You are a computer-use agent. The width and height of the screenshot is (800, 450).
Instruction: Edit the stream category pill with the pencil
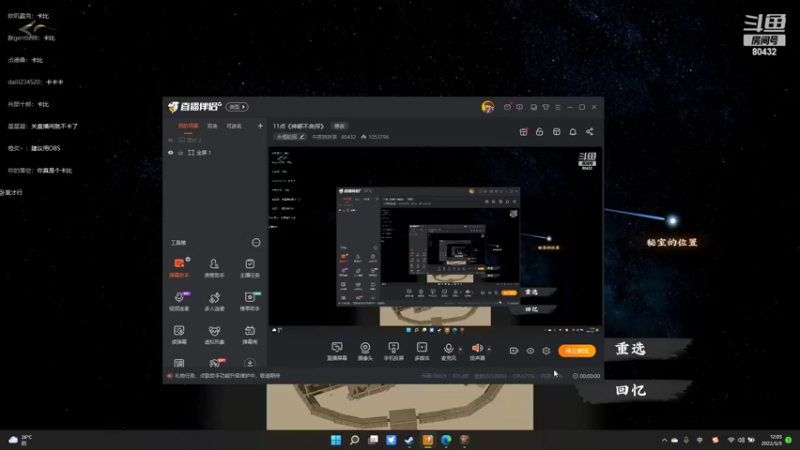pyautogui.click(x=291, y=137)
